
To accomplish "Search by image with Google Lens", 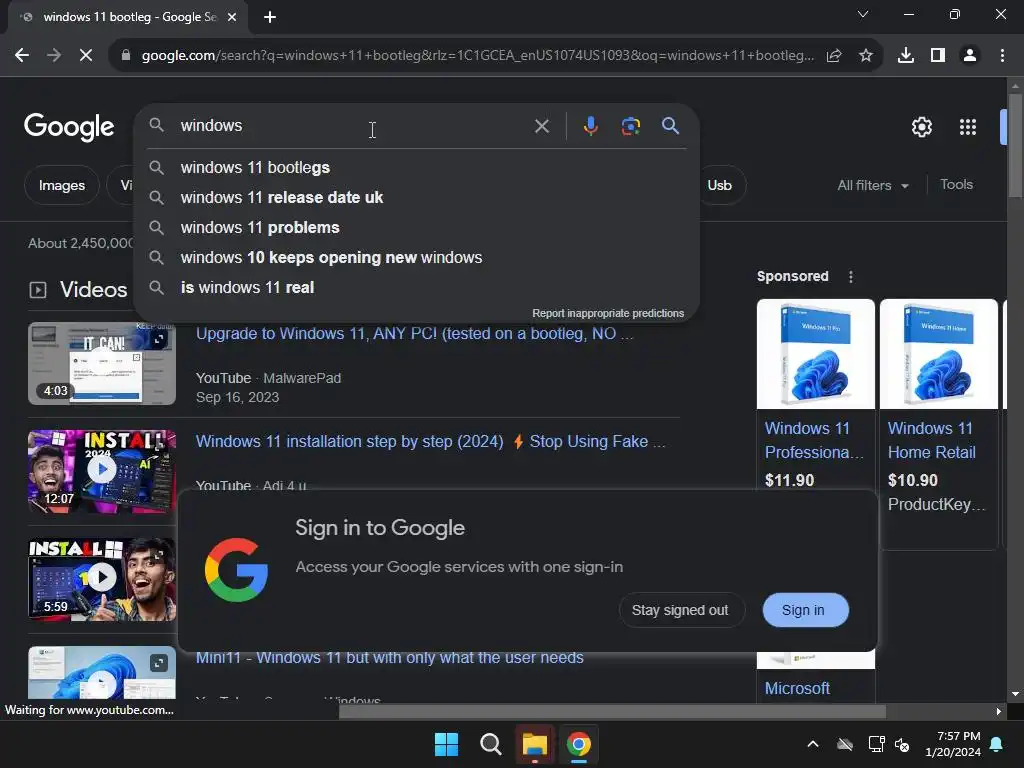I will tap(630, 126).
